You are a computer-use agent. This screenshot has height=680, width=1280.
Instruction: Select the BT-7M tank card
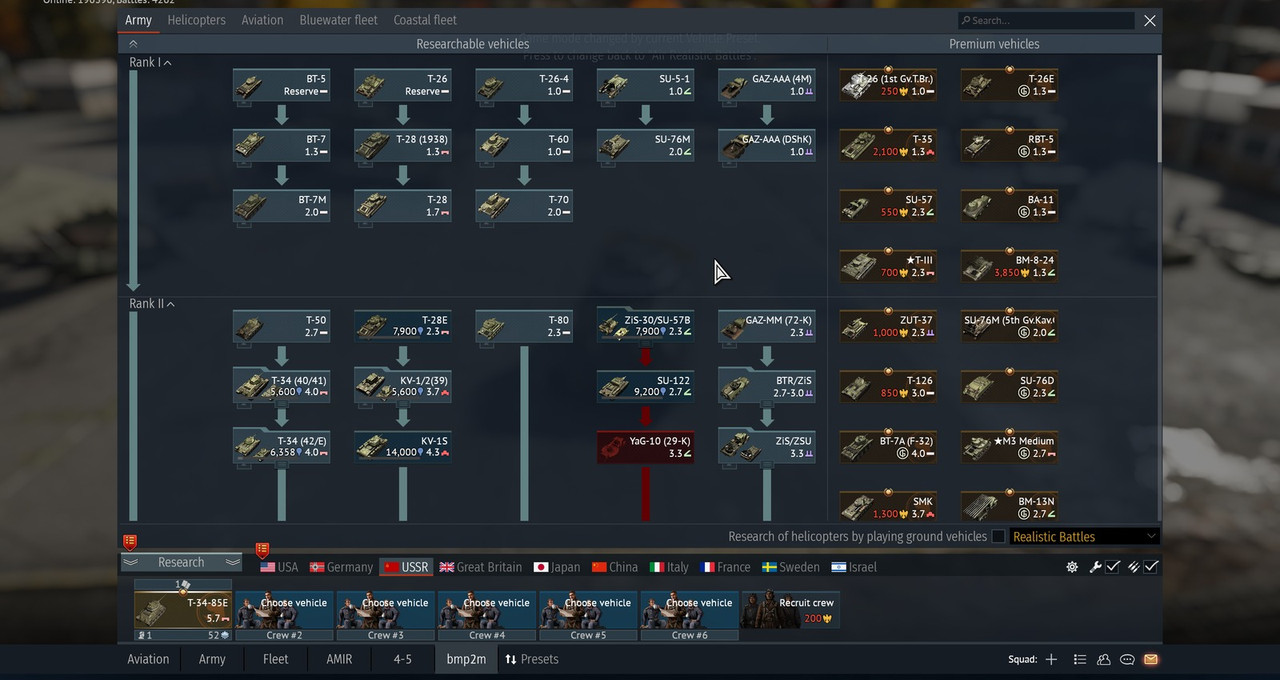click(x=281, y=206)
